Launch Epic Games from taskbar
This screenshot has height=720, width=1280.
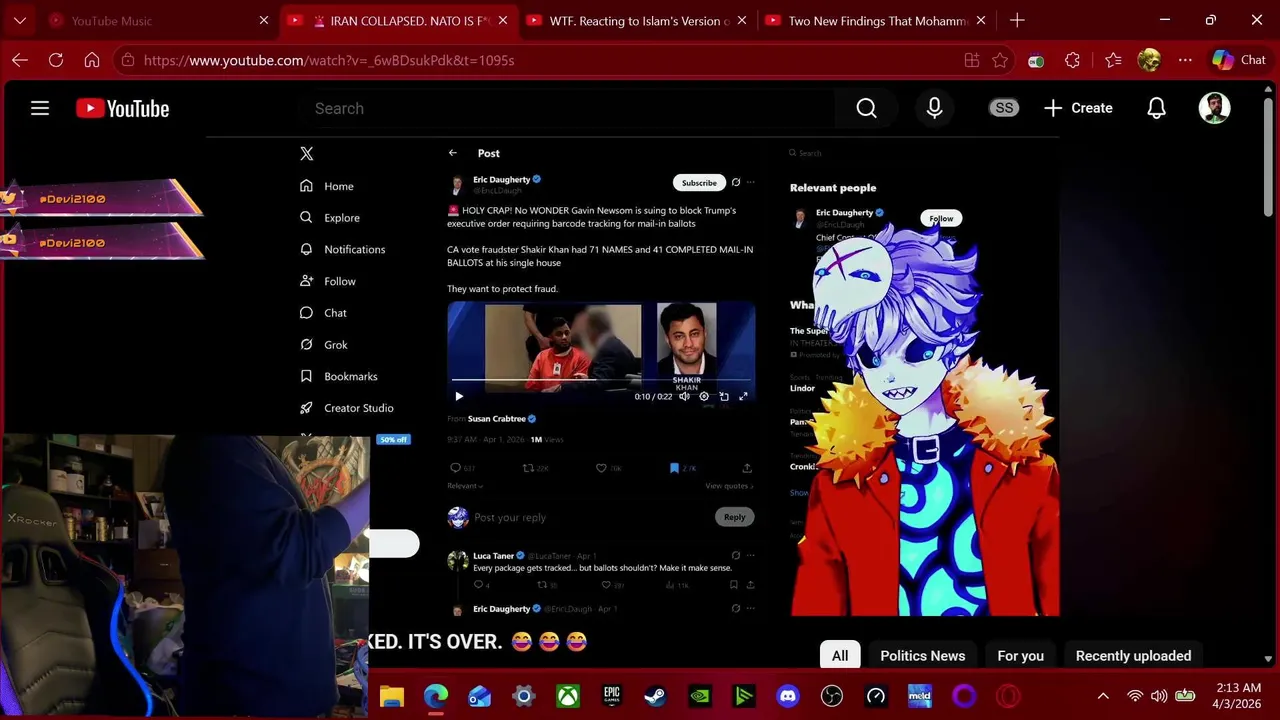coord(611,696)
